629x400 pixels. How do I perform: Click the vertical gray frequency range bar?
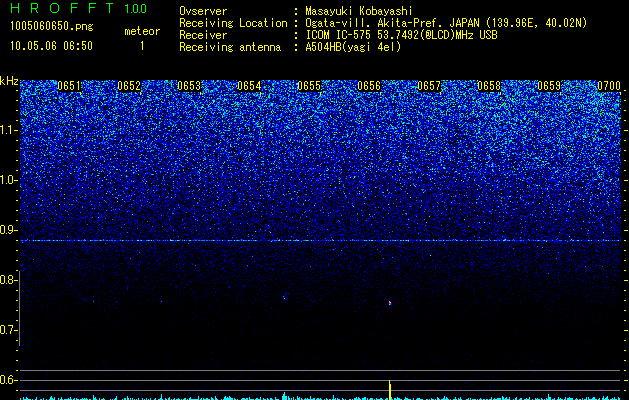(19, 308)
